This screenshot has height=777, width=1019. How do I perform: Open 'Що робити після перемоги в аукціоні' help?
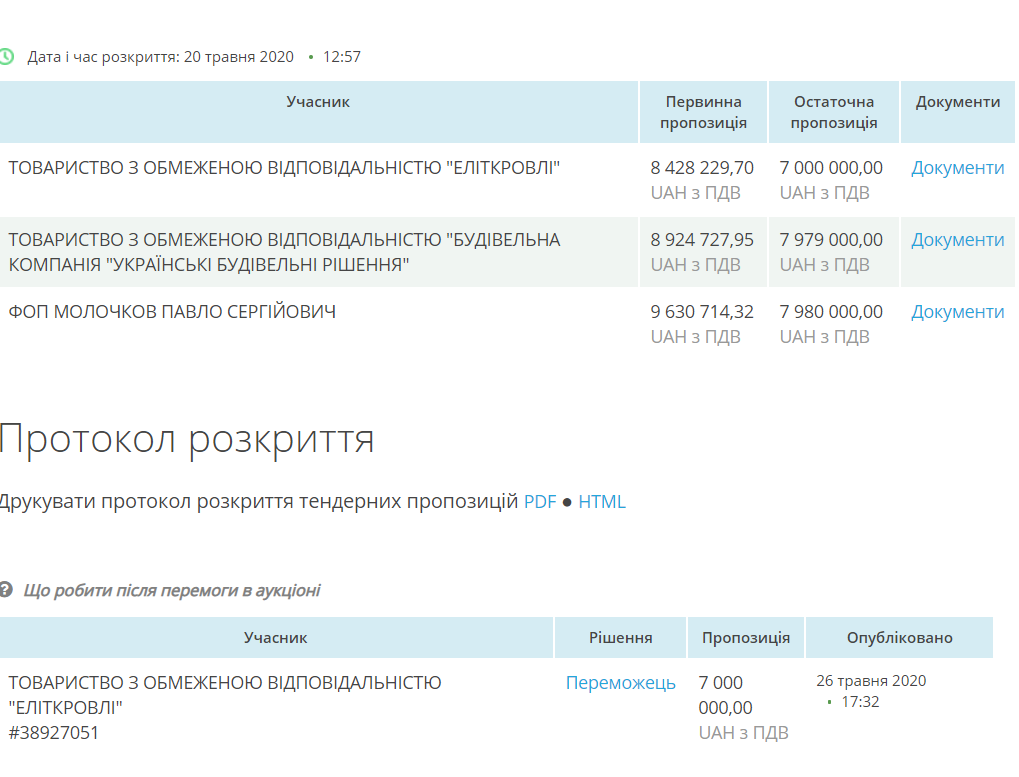click(172, 590)
